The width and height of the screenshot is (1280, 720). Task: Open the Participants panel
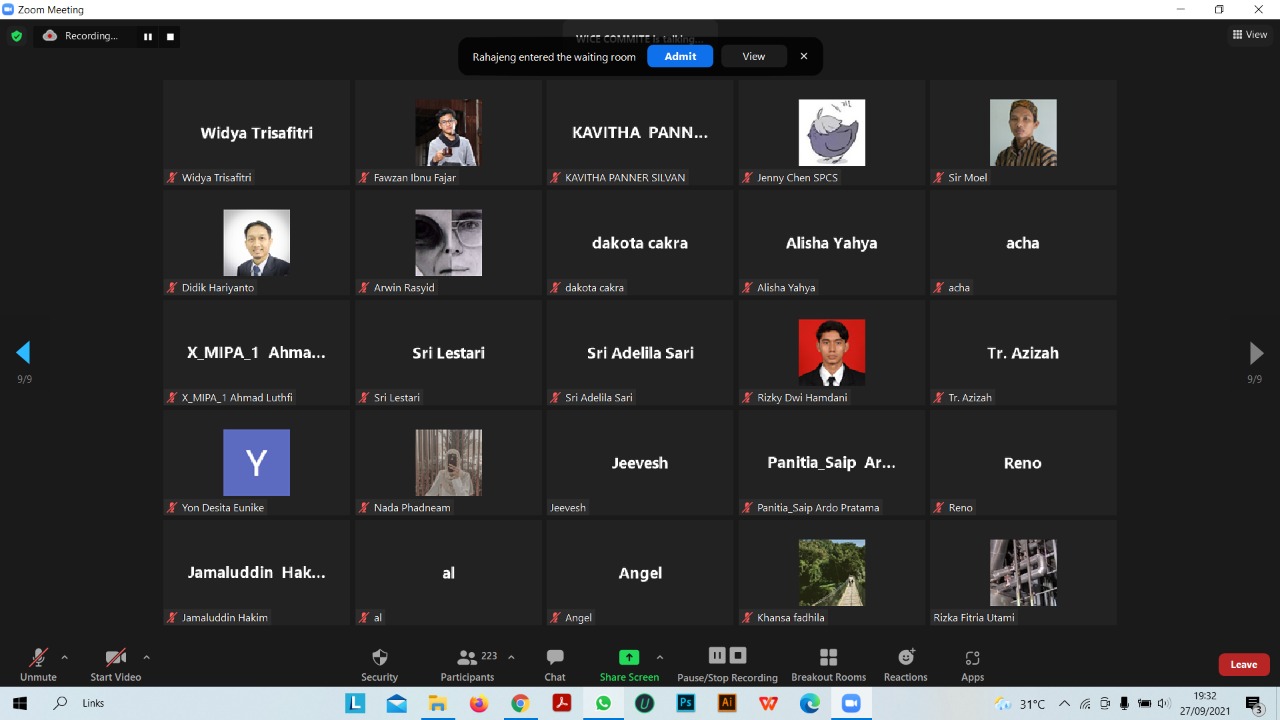point(467,658)
